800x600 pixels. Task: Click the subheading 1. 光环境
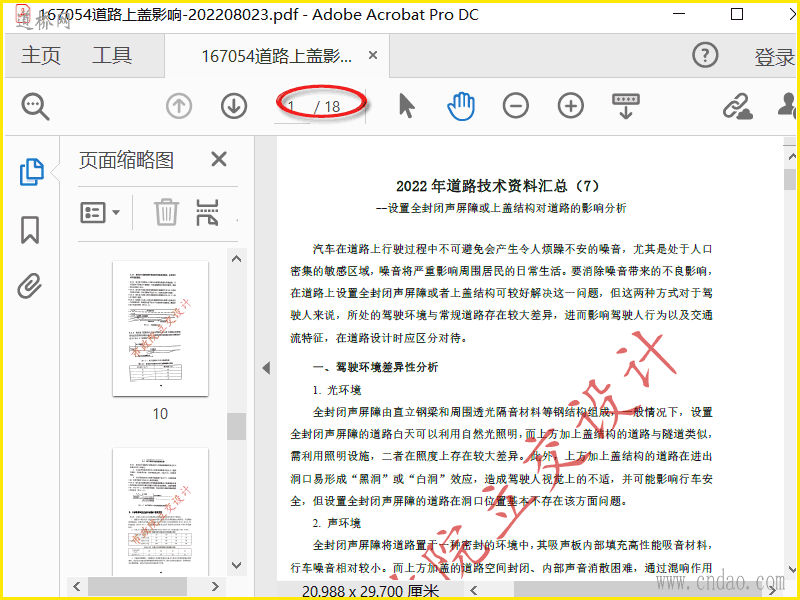pyautogui.click(x=337, y=390)
